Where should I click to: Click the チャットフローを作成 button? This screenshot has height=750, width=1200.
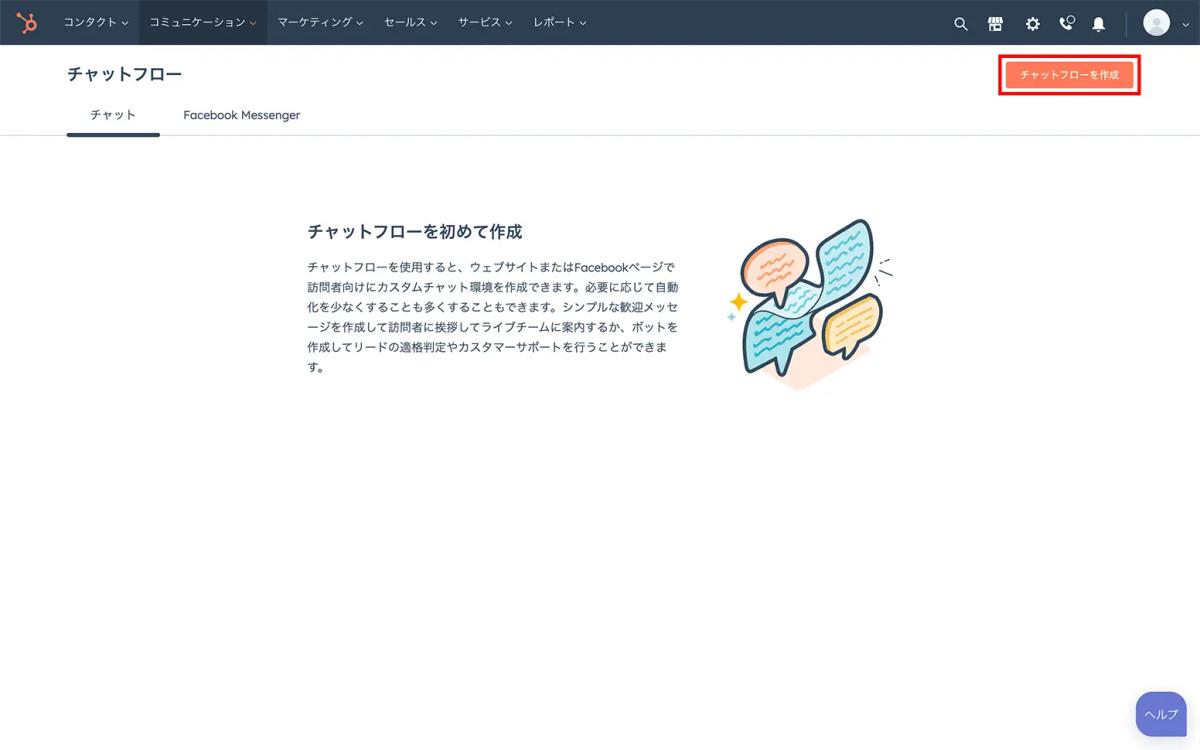point(1069,75)
